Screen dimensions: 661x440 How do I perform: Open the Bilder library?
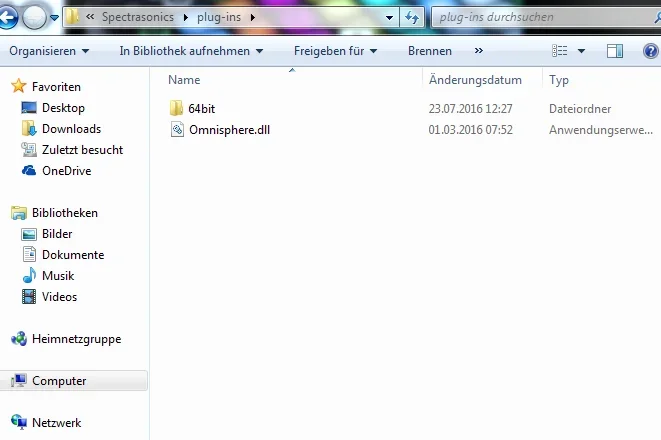click(57, 234)
